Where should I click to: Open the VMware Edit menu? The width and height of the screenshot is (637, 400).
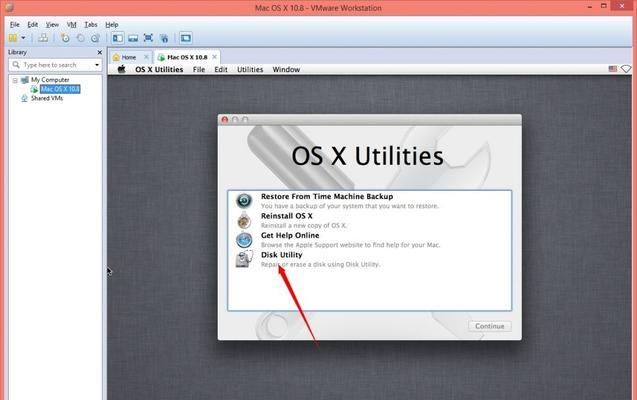(x=32, y=24)
